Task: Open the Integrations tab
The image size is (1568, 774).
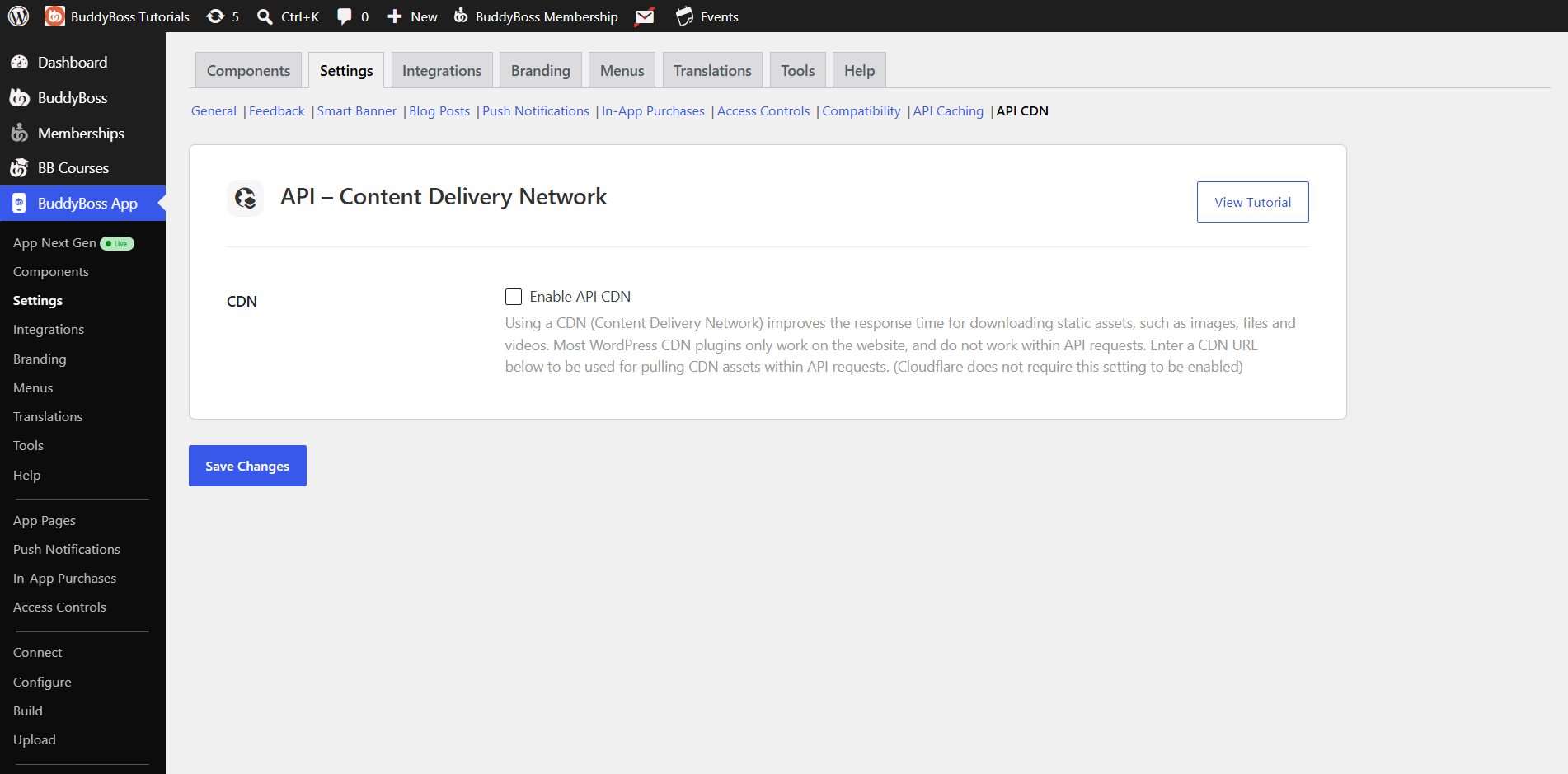Action: (x=442, y=70)
